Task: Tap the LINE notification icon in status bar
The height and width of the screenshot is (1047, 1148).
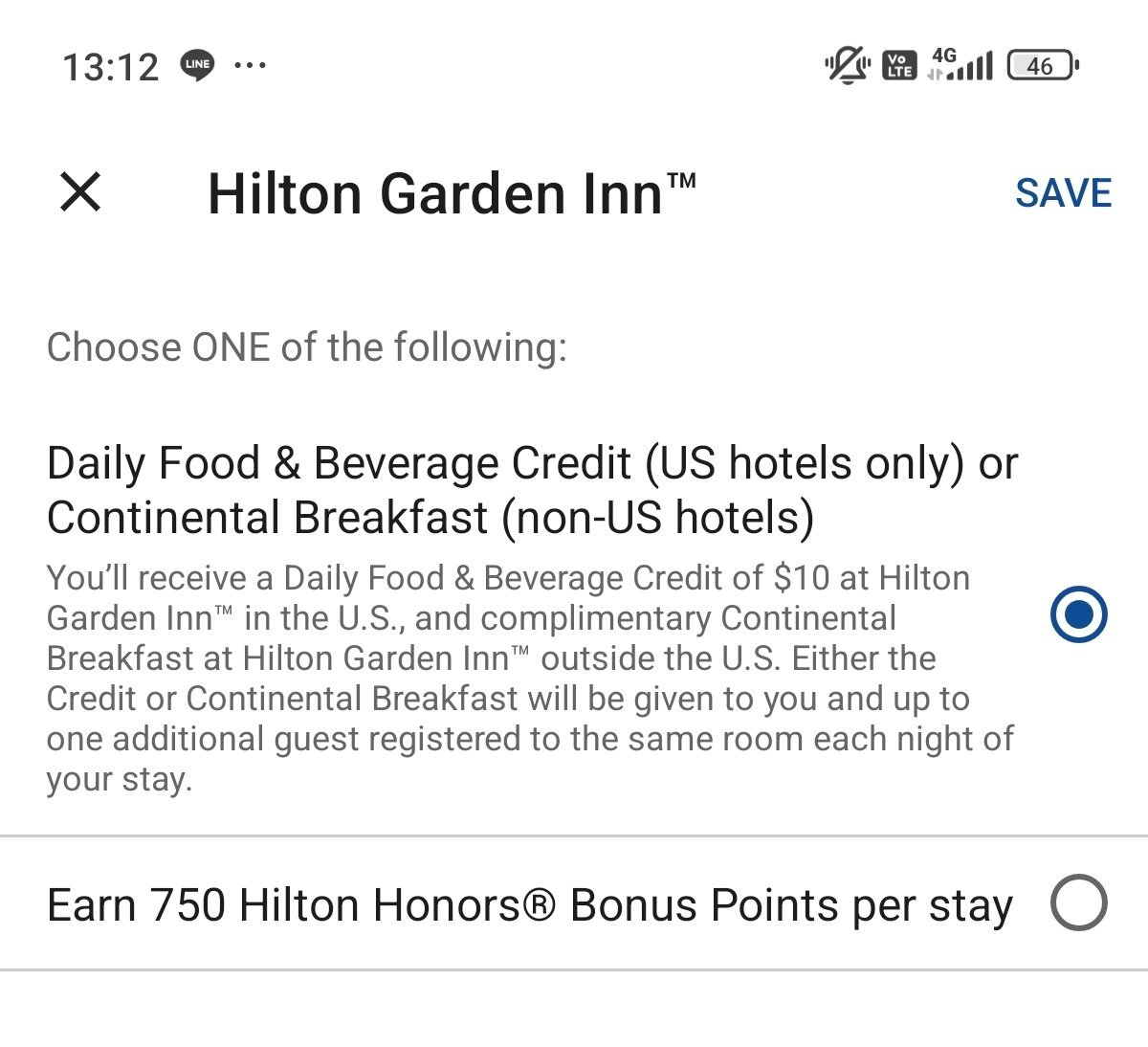Action: click(197, 65)
